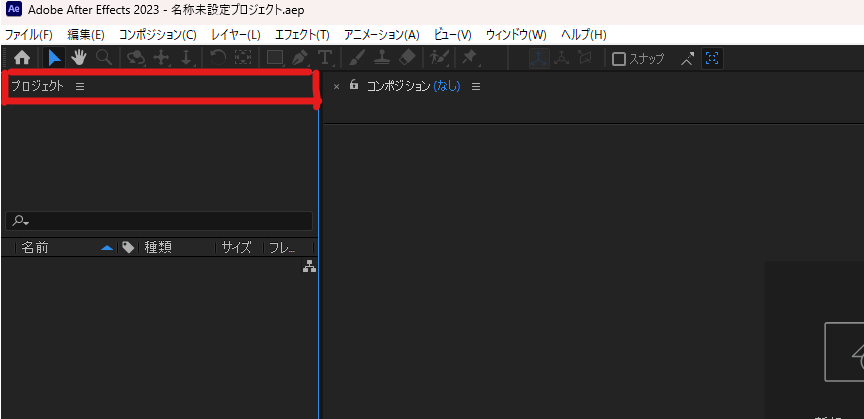Open the アニメーション(A) menu
This screenshot has width=864, height=419.
tap(382, 35)
